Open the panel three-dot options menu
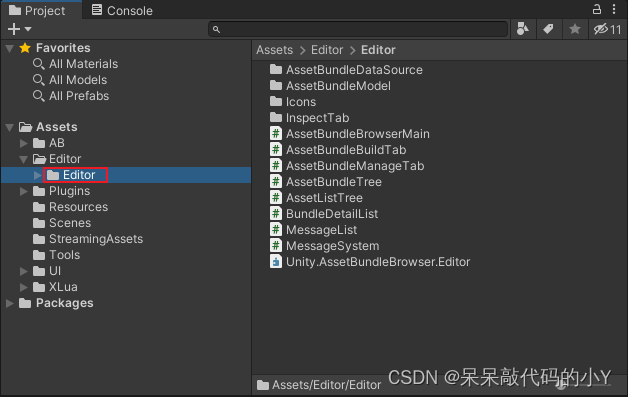Viewport: 628px width, 397px height. 614,9
